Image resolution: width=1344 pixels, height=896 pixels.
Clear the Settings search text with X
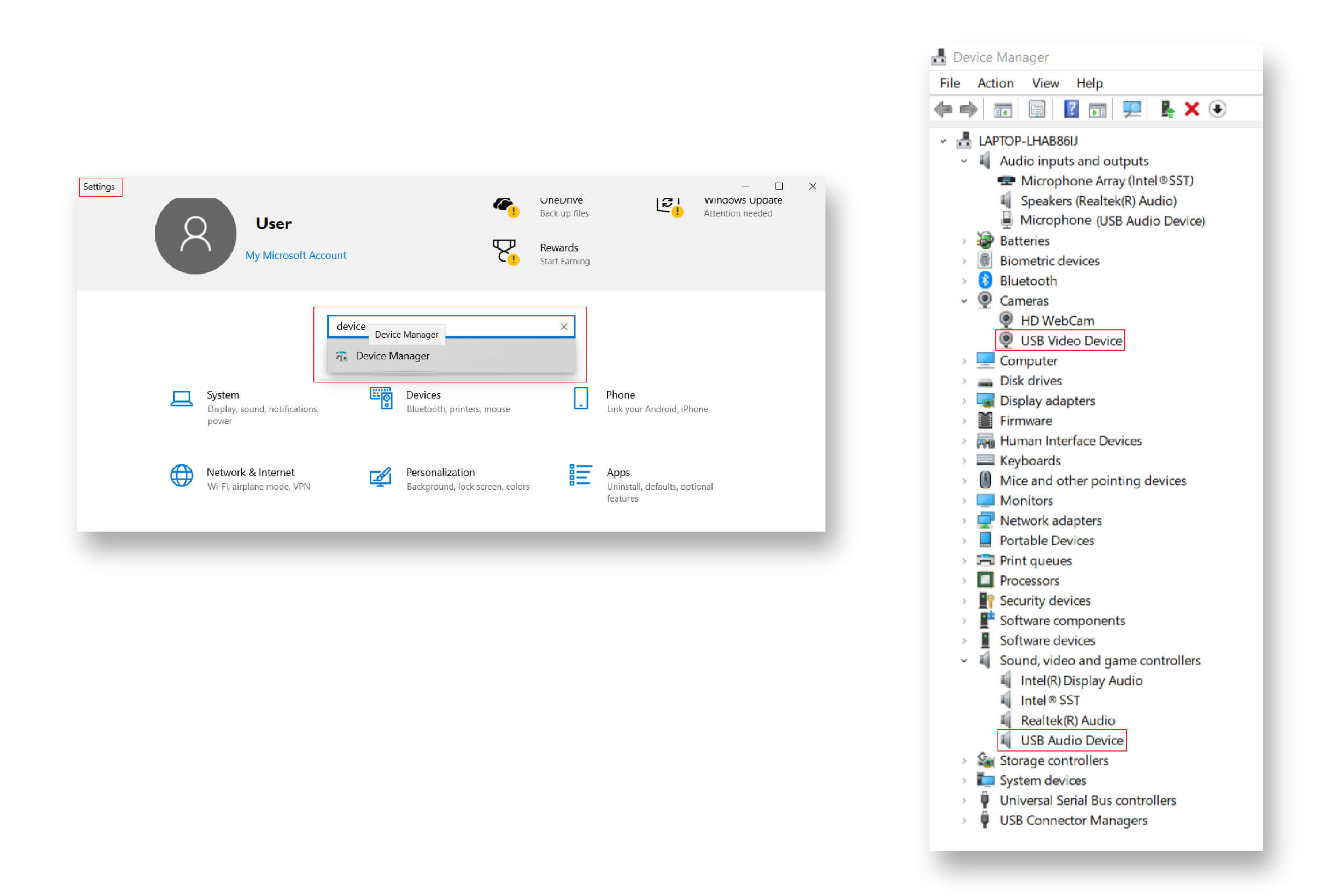[564, 326]
